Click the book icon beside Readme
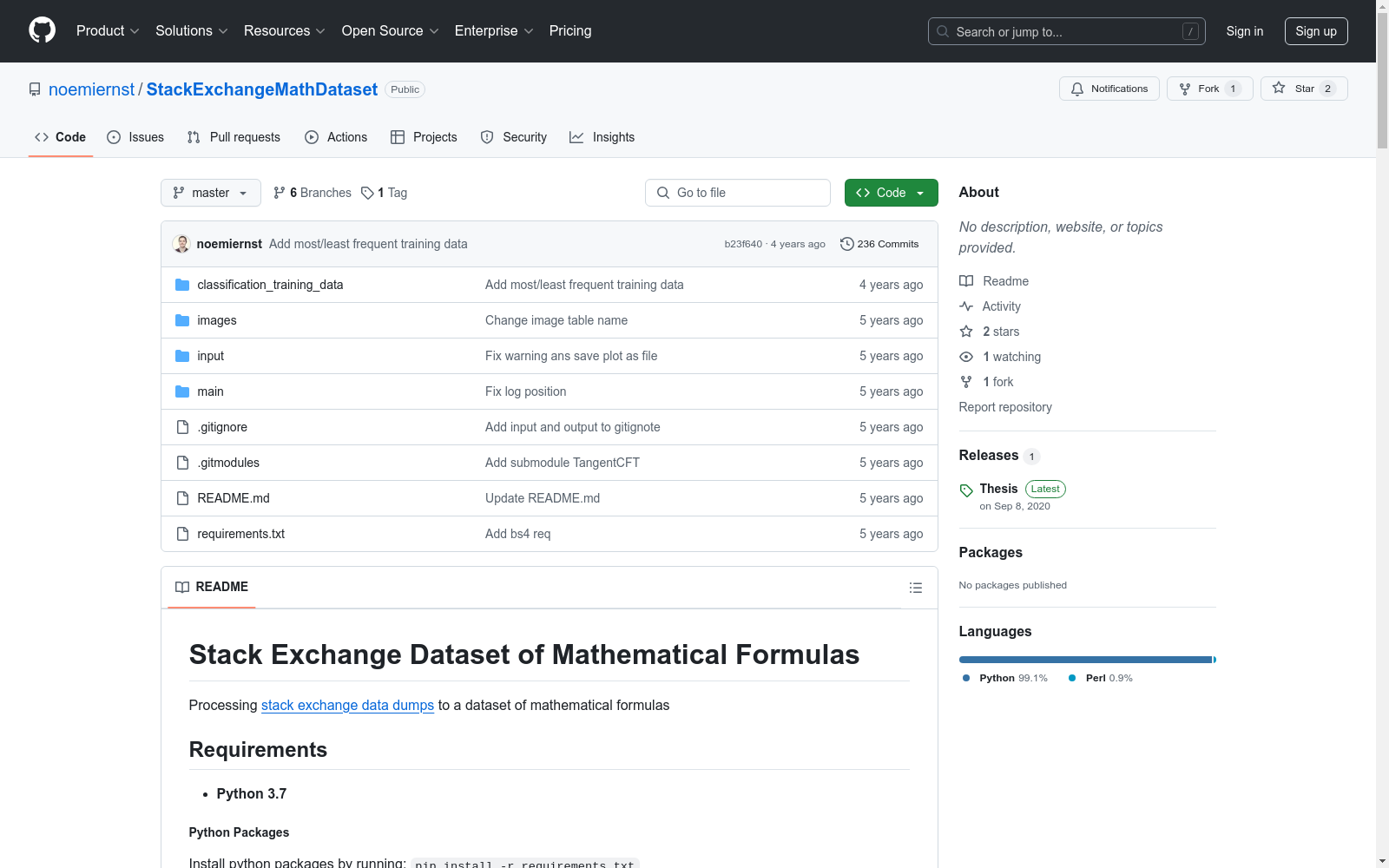This screenshot has height=868, width=1389. (x=966, y=281)
